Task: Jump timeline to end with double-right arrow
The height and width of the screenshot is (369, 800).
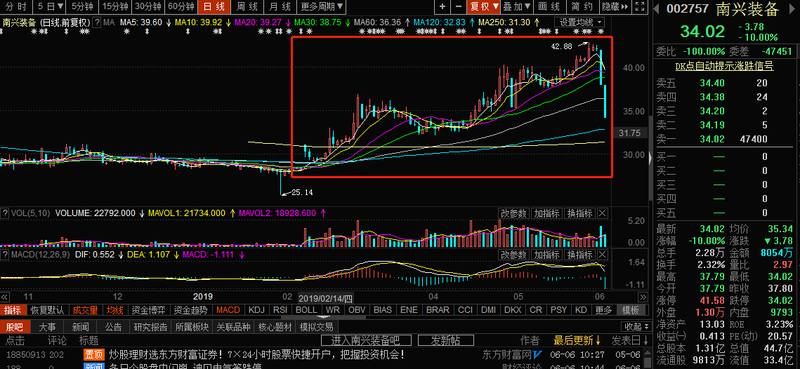Action: (x=643, y=297)
